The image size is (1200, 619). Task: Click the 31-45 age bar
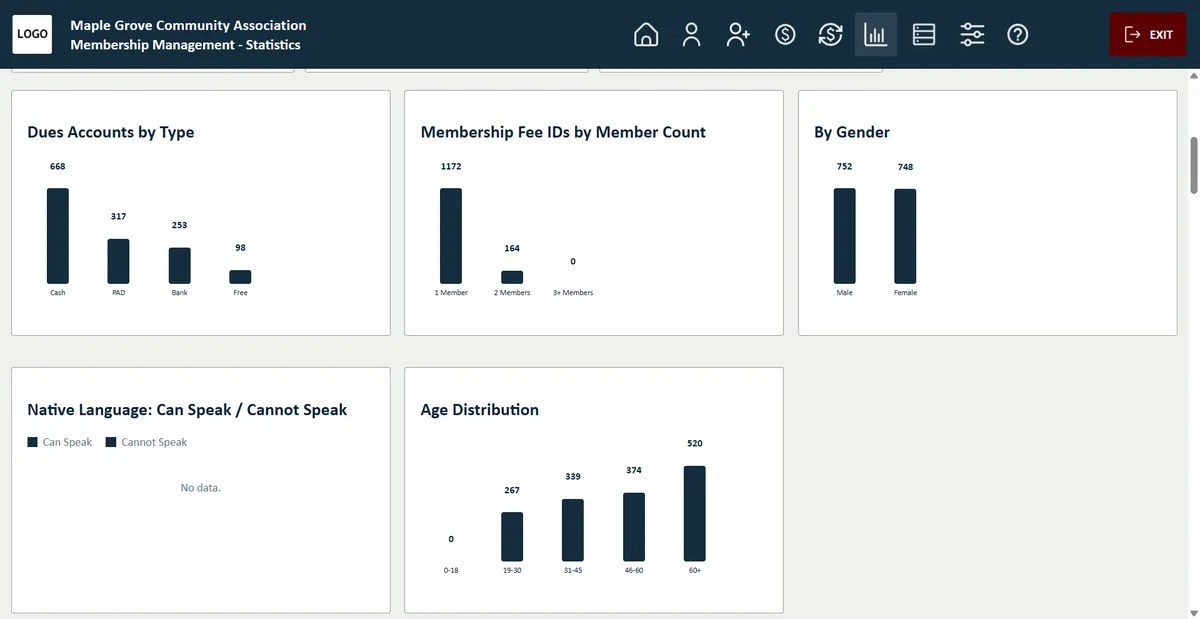tap(573, 530)
